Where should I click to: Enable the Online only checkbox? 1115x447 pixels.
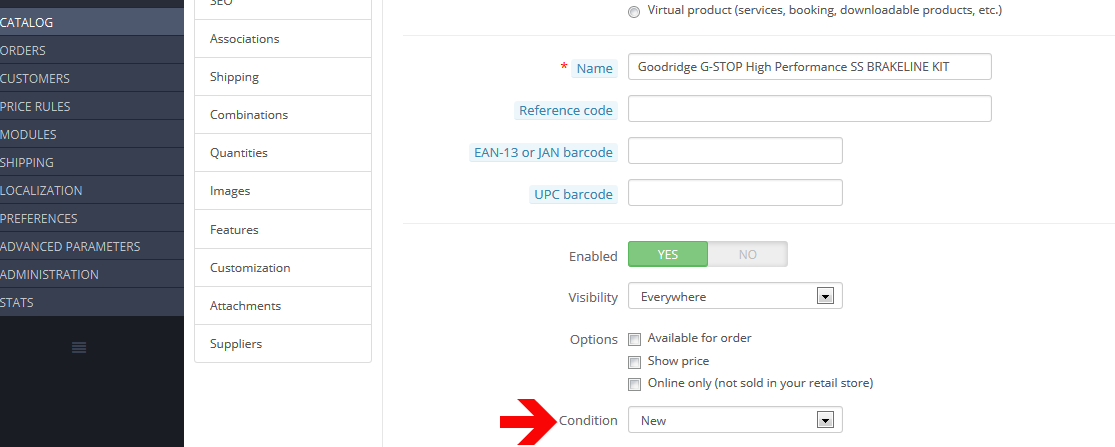tap(634, 384)
